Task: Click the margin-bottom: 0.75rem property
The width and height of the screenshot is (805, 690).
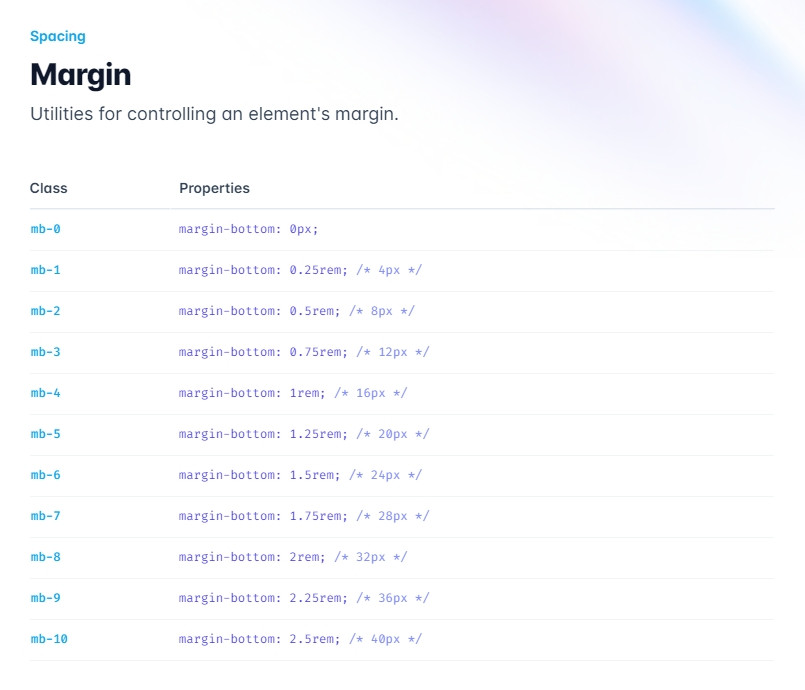Action: pos(304,353)
